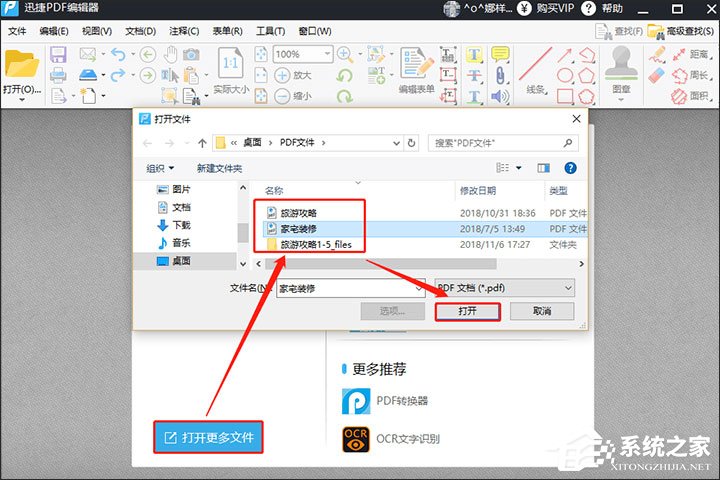This screenshot has width=720, height=480.
Task: Click the navigation pane vertical scrollbar thumb
Action: coord(243,233)
